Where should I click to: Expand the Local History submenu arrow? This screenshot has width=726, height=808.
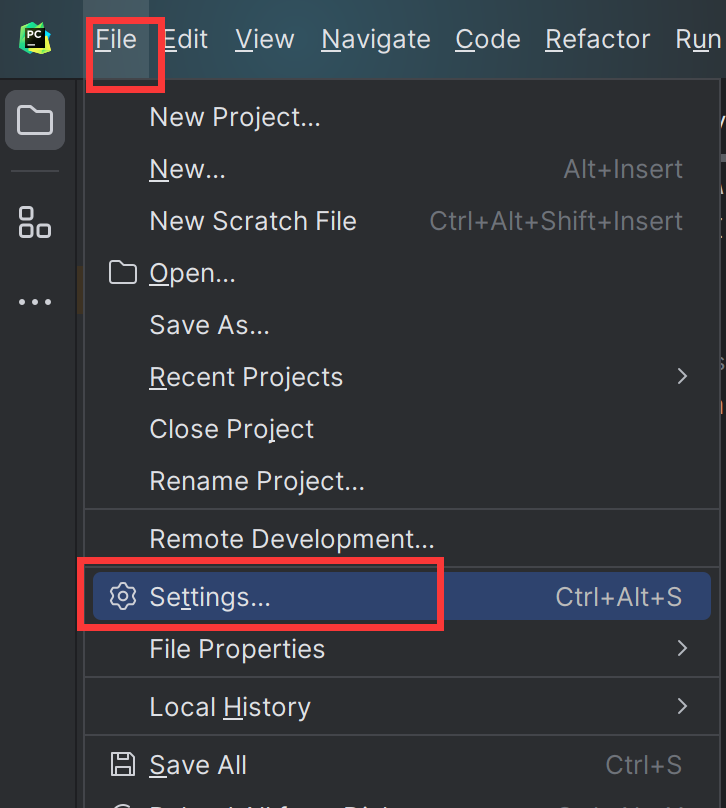682,706
